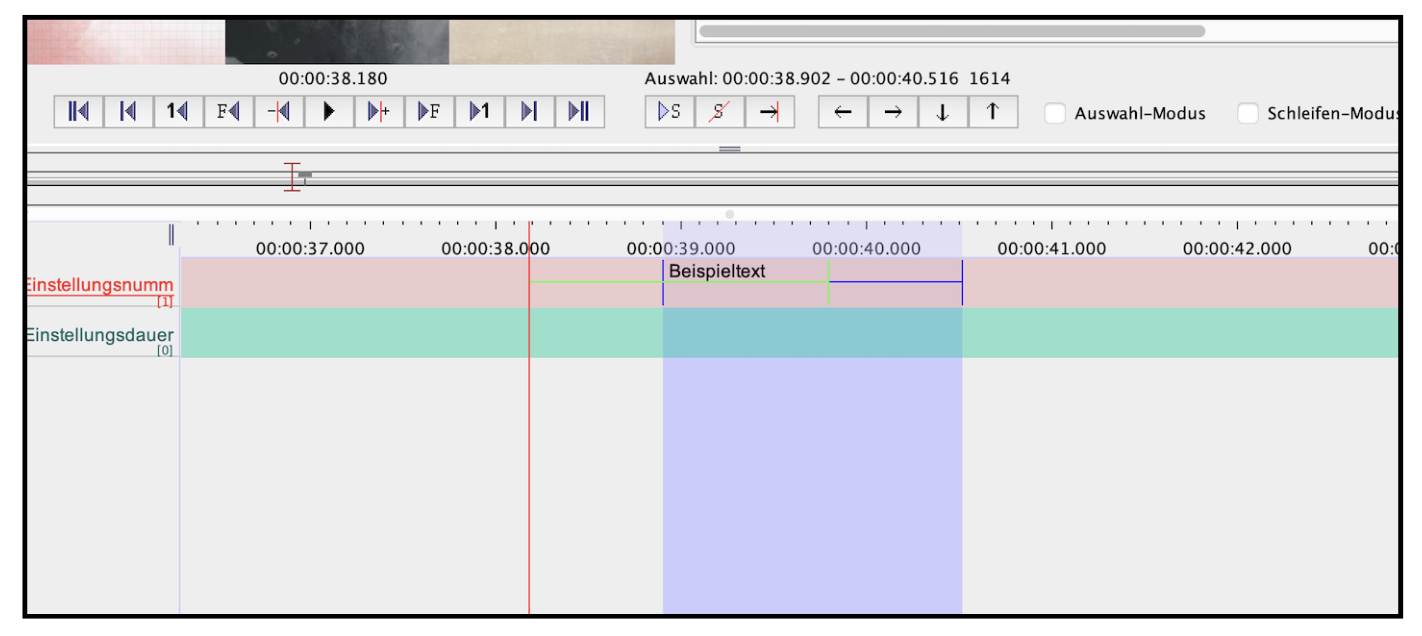This screenshot has height=636, width=1422.
Task: Click the horizontal scrollbar at the top
Action: coord(952,31)
